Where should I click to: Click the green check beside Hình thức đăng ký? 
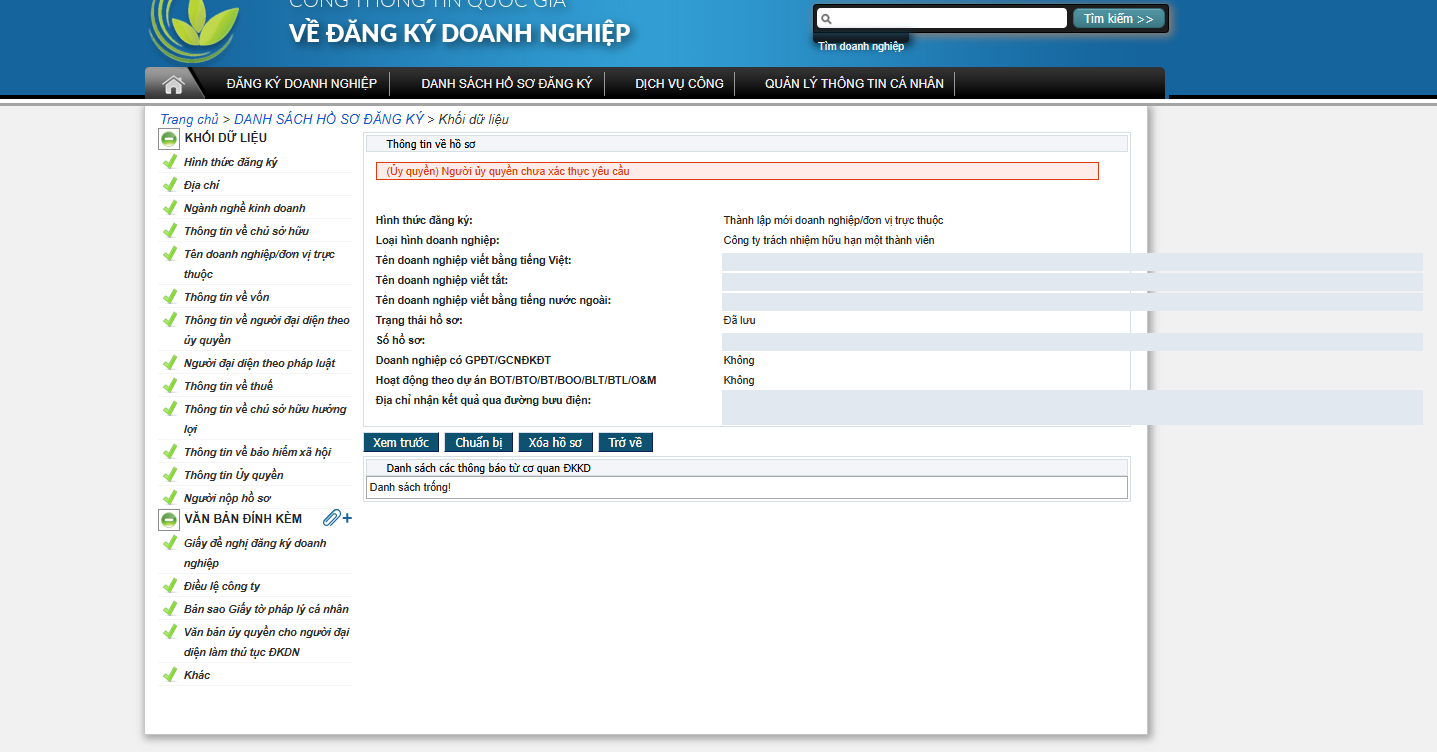[x=169, y=161]
